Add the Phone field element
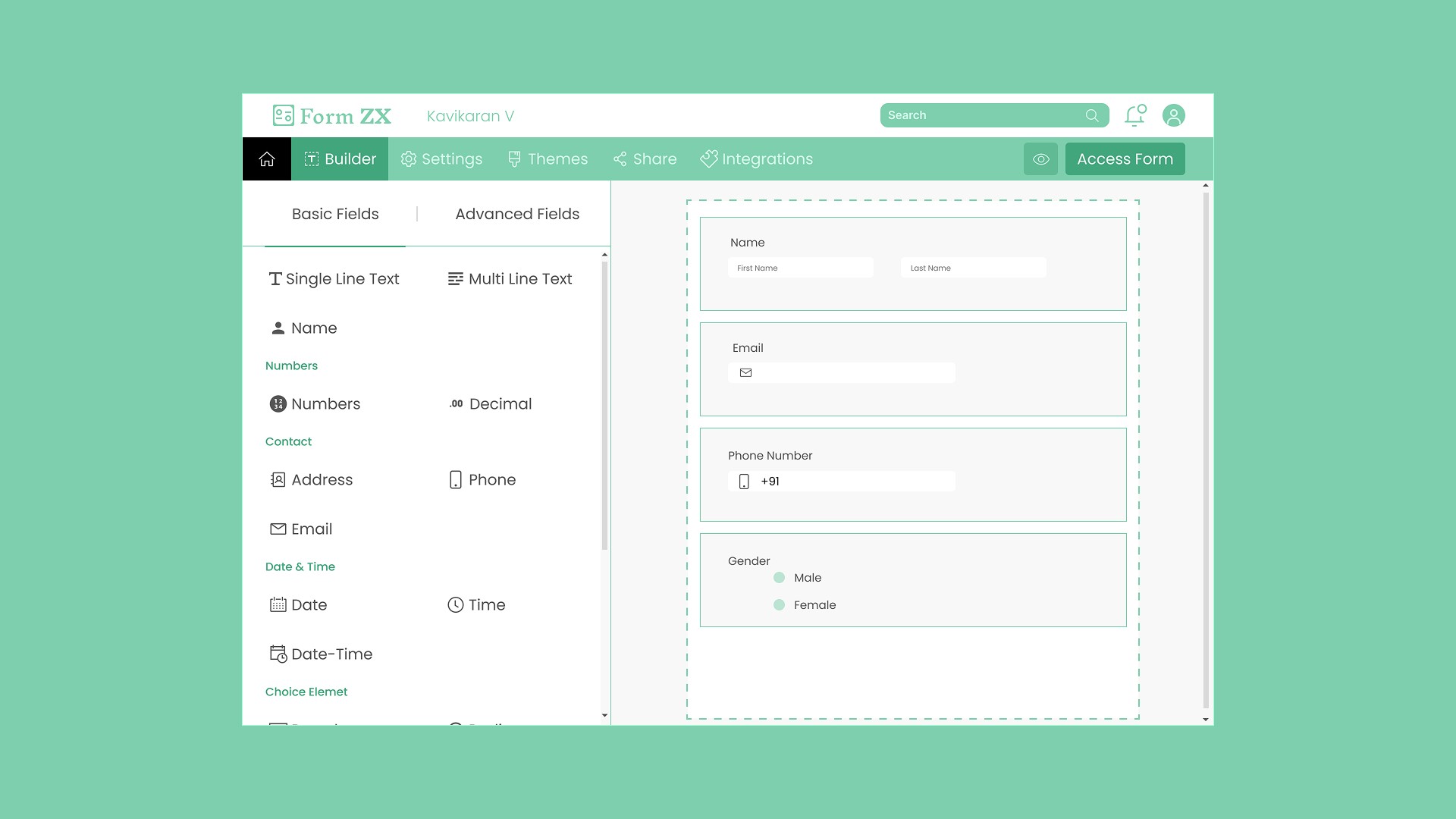Viewport: 1456px width, 819px height. tap(482, 480)
